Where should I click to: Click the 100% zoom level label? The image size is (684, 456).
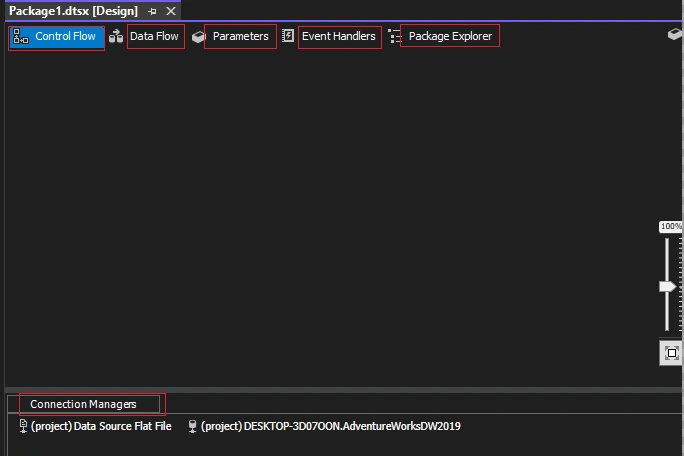click(670, 226)
